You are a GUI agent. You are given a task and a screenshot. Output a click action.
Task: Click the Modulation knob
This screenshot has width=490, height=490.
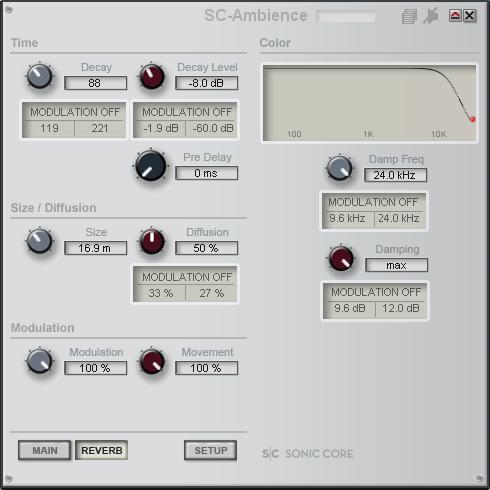(x=39, y=361)
